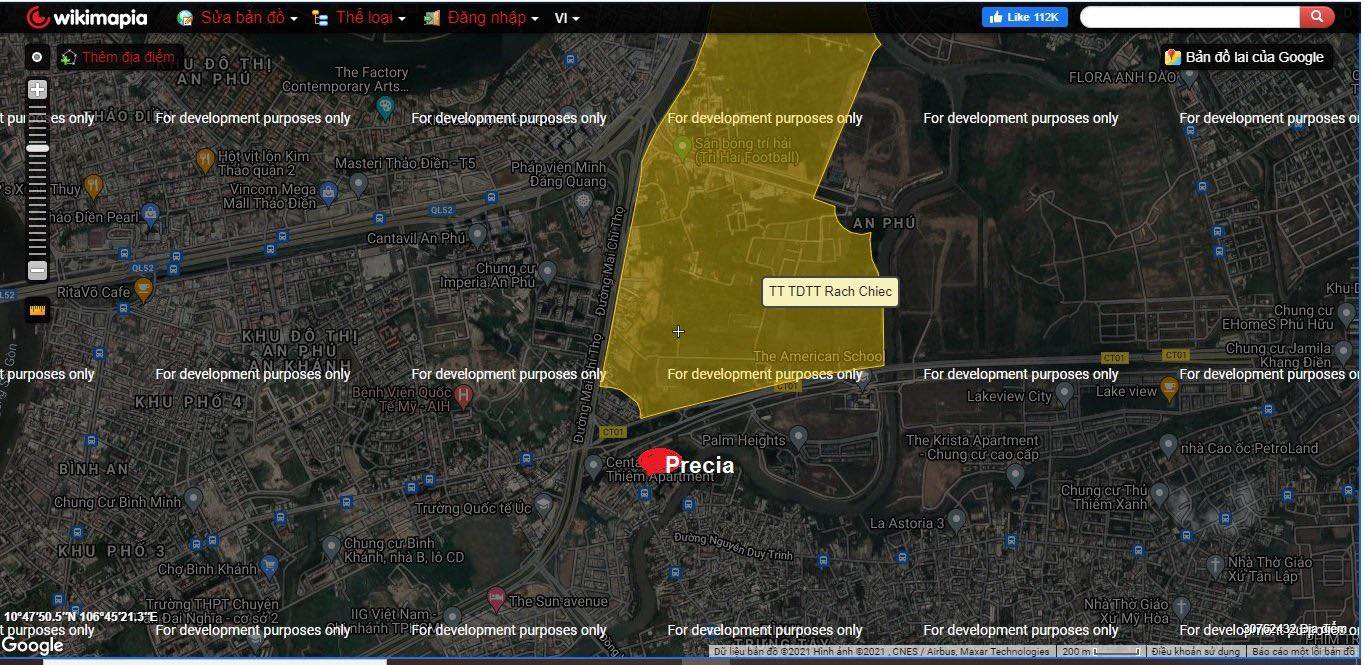Click the locate-me circle button
The height and width of the screenshot is (665, 1365).
click(37, 57)
